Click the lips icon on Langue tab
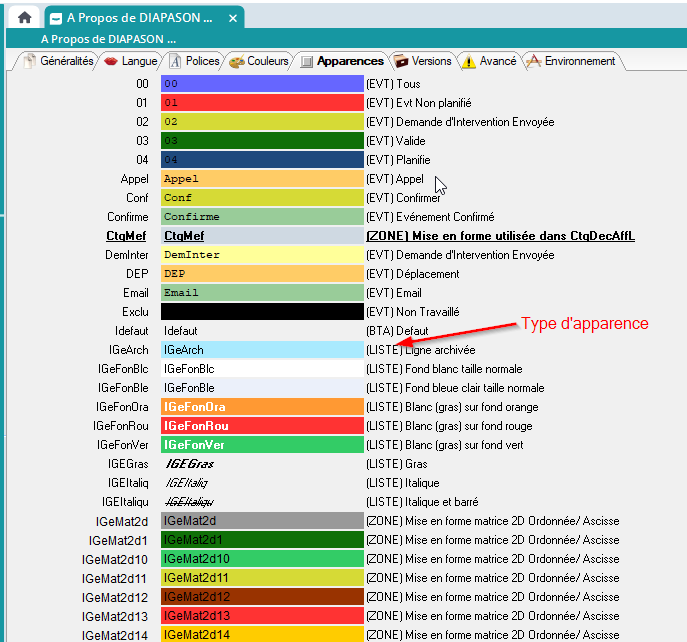This screenshot has height=642, width=687. click(110, 62)
